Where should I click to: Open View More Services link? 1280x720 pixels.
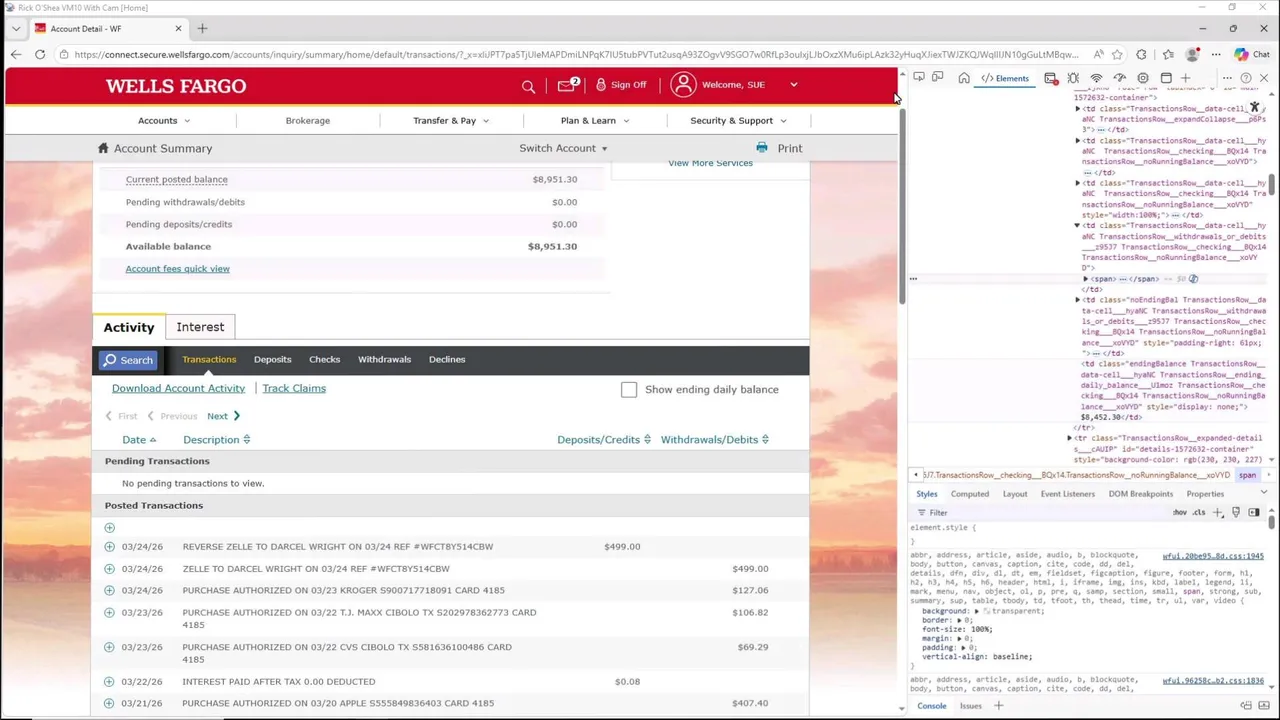tap(710, 163)
